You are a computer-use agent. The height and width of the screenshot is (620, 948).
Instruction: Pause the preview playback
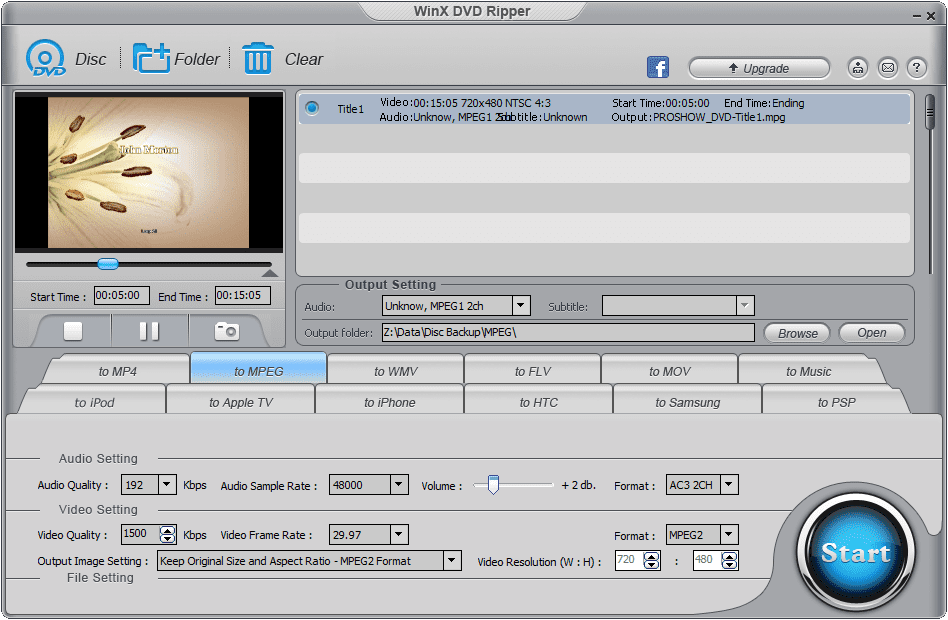(x=148, y=330)
